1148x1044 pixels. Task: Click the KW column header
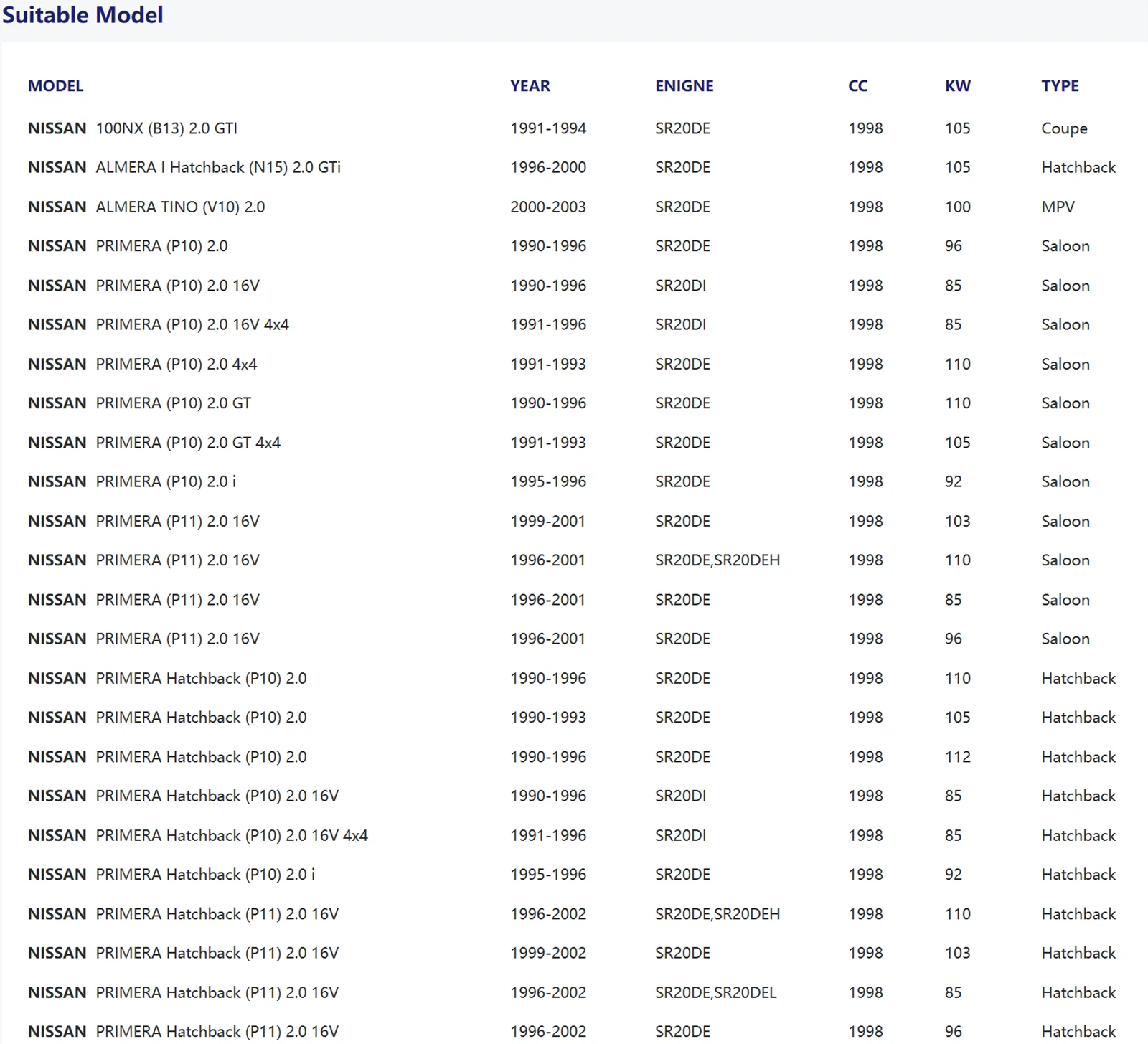pos(958,86)
